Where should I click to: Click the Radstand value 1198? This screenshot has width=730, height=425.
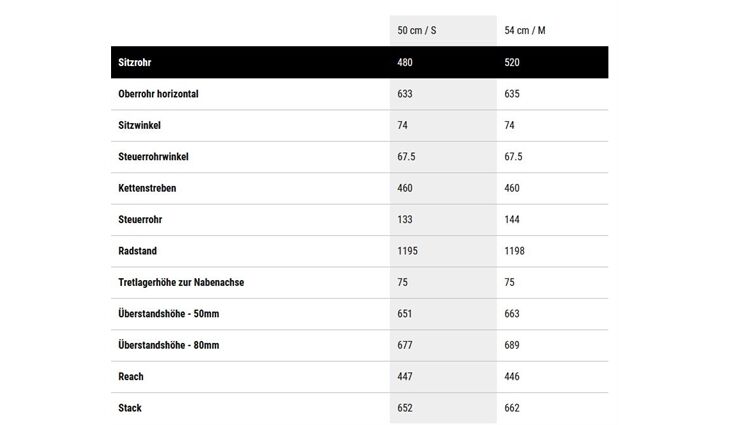click(x=514, y=251)
